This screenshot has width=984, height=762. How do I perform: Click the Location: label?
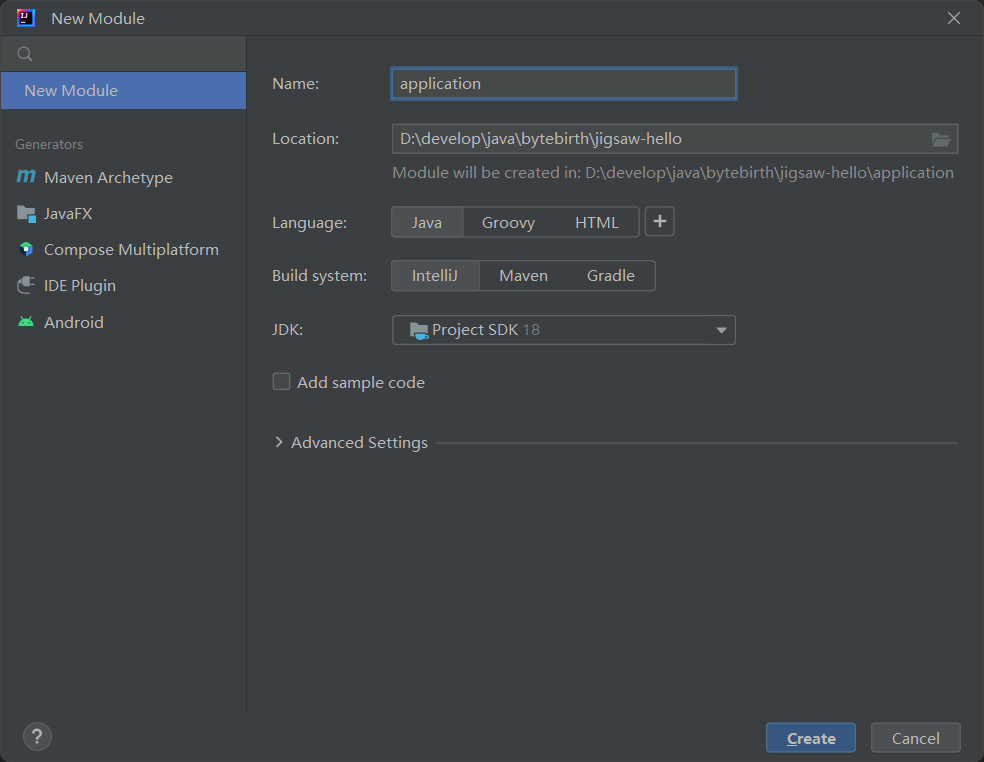pyautogui.click(x=306, y=139)
